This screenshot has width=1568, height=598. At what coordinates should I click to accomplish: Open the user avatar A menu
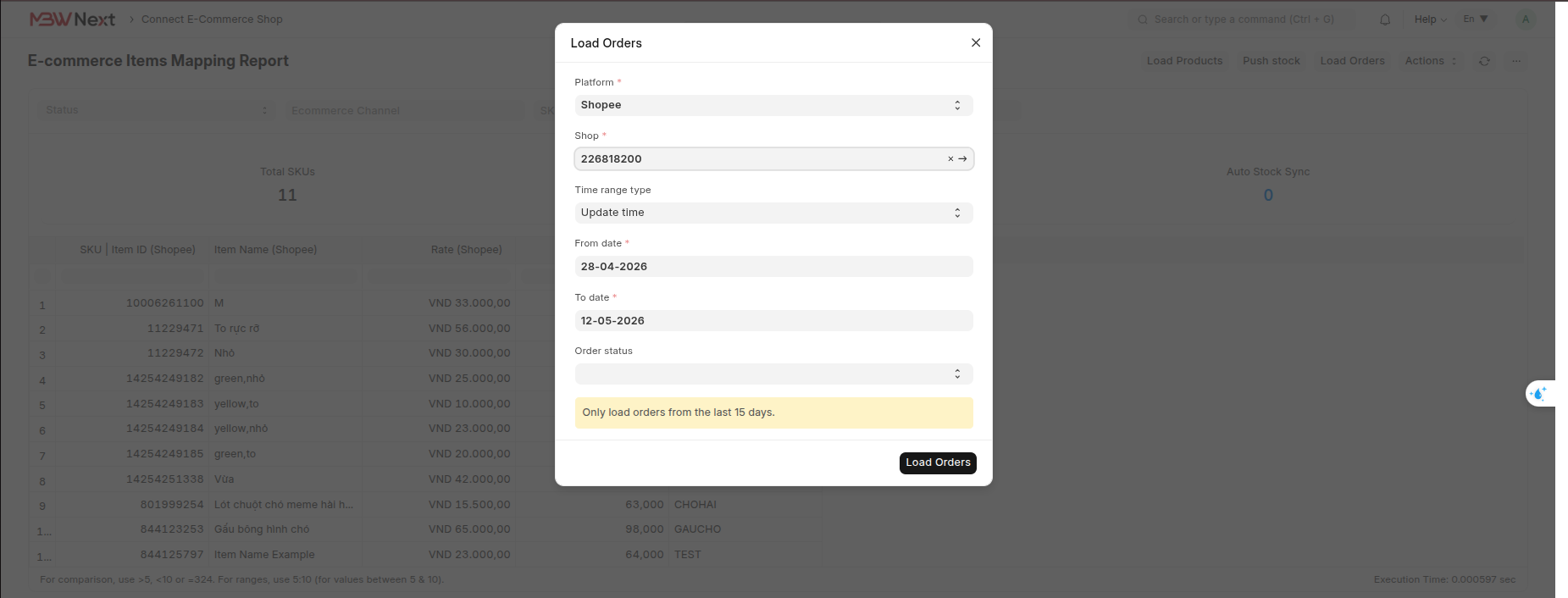pos(1526,19)
